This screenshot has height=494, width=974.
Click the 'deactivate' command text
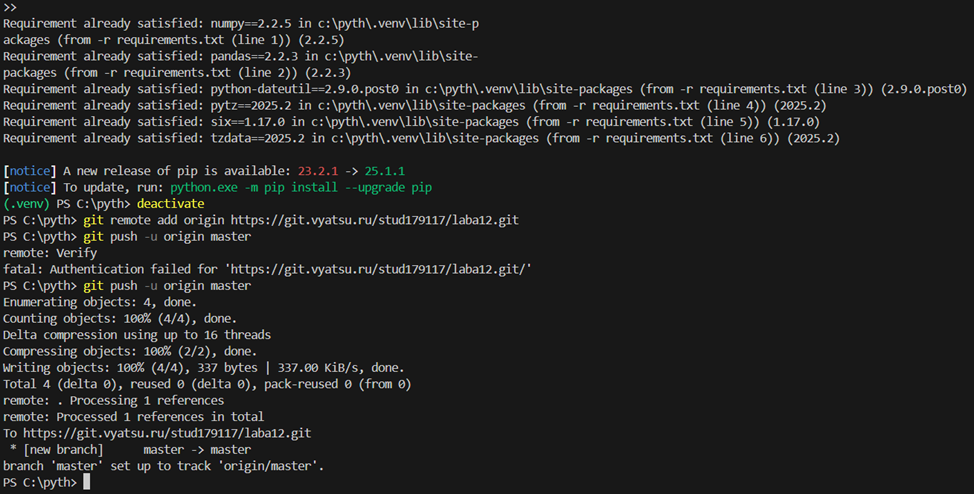(x=170, y=203)
